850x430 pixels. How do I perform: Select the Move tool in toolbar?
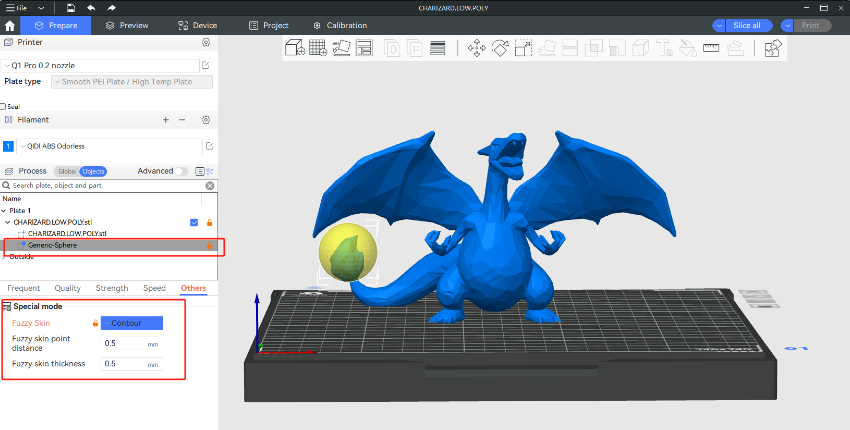tap(476, 47)
